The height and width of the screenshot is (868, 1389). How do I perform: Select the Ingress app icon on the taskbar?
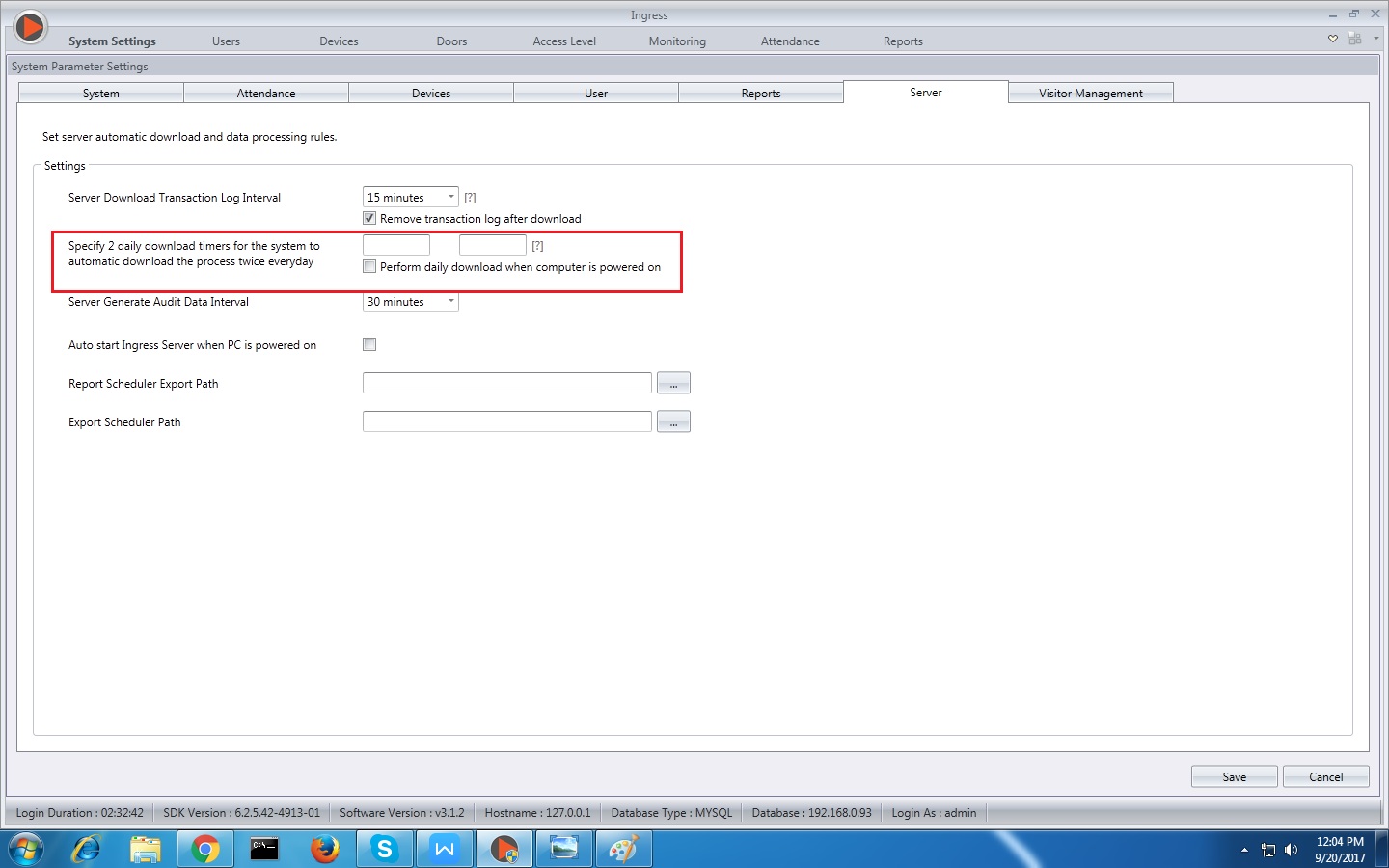tap(504, 849)
